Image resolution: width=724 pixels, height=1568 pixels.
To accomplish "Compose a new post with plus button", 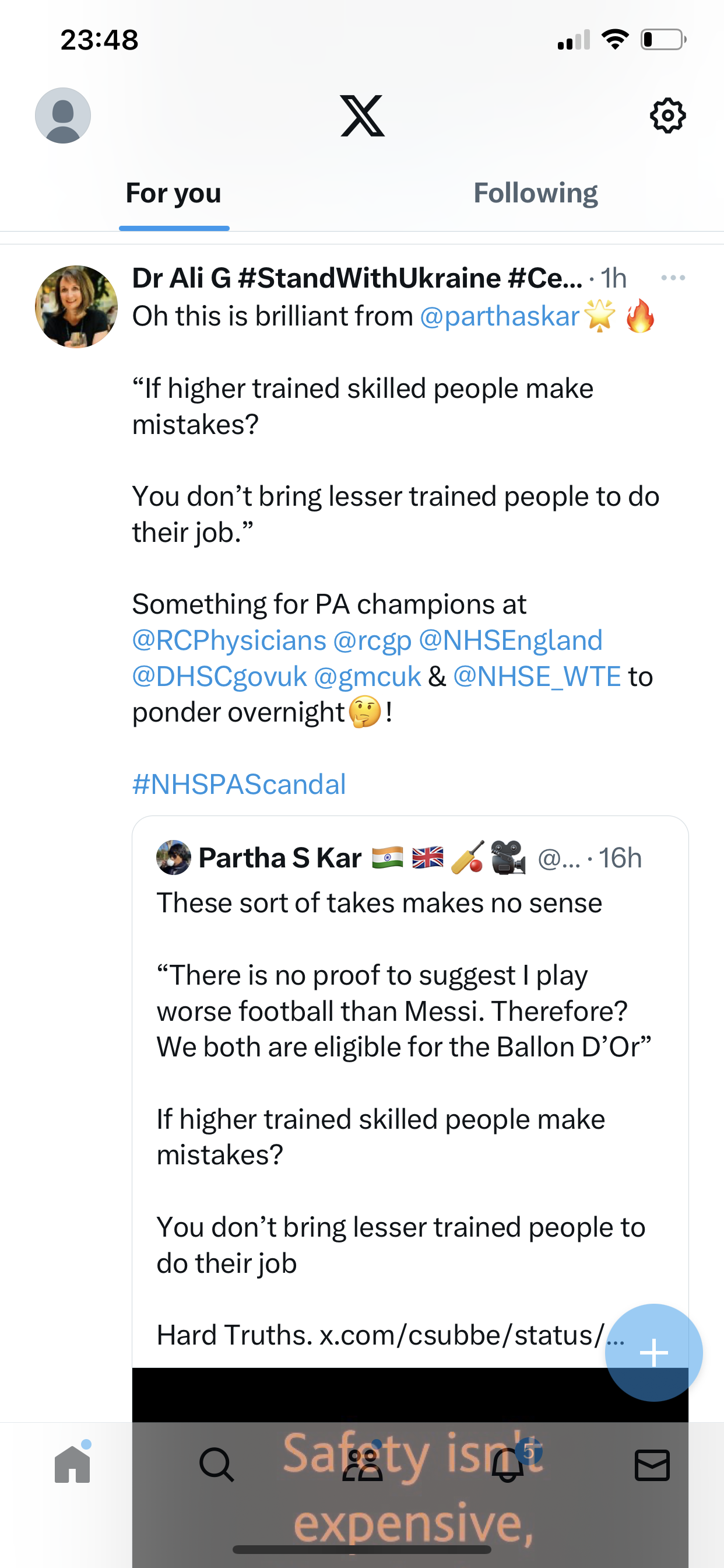I will coord(653,1353).
